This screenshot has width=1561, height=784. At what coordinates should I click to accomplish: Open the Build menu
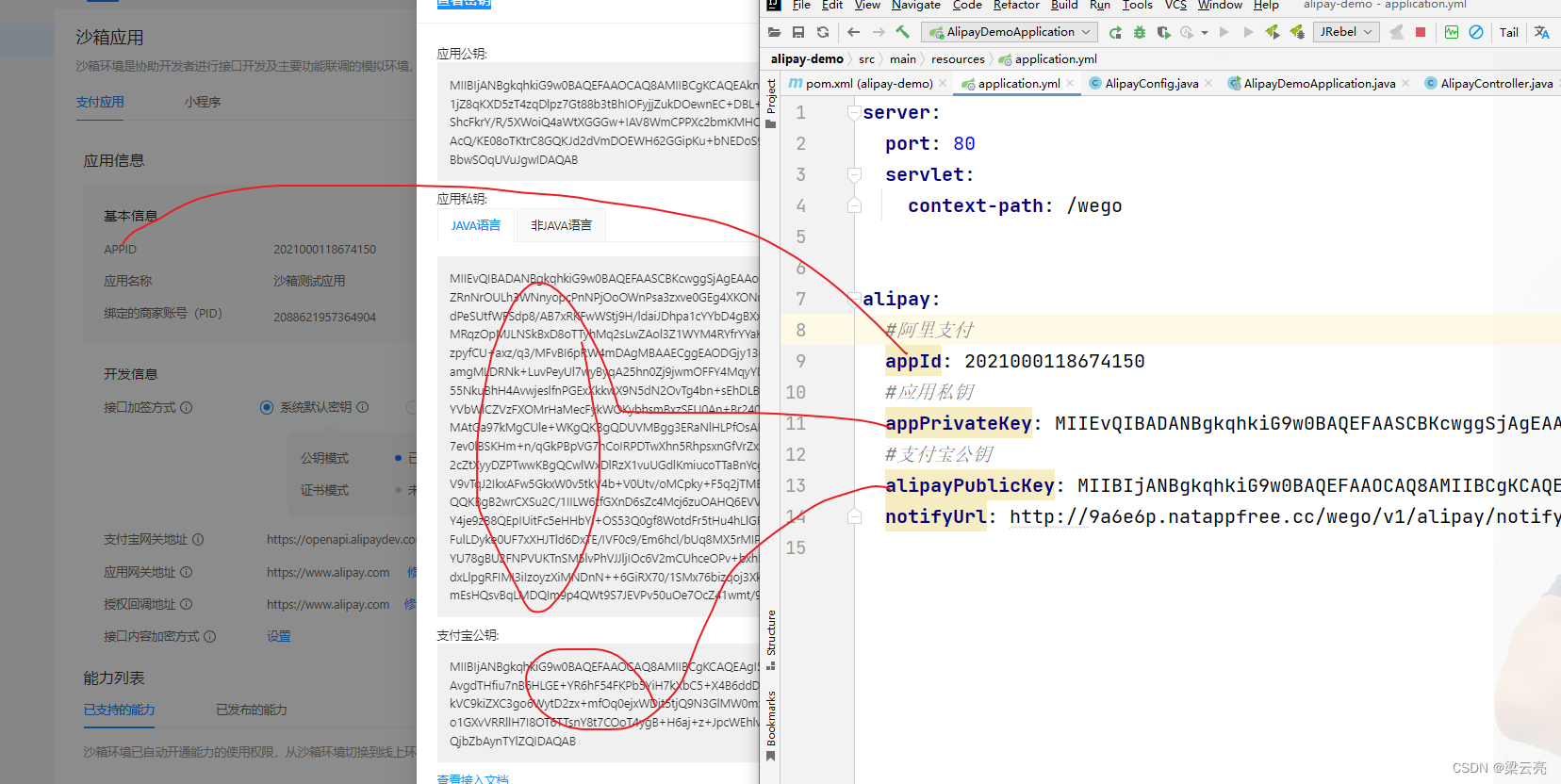pos(1064,5)
